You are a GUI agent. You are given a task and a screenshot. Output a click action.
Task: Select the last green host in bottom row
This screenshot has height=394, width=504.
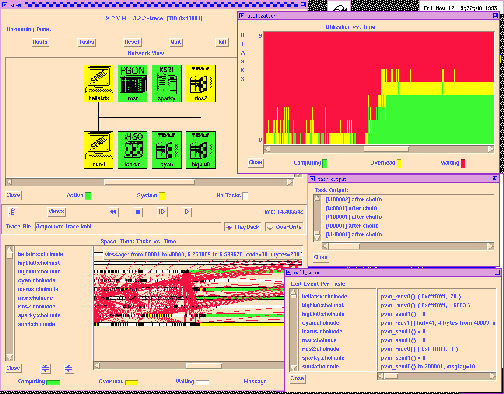pos(201,150)
